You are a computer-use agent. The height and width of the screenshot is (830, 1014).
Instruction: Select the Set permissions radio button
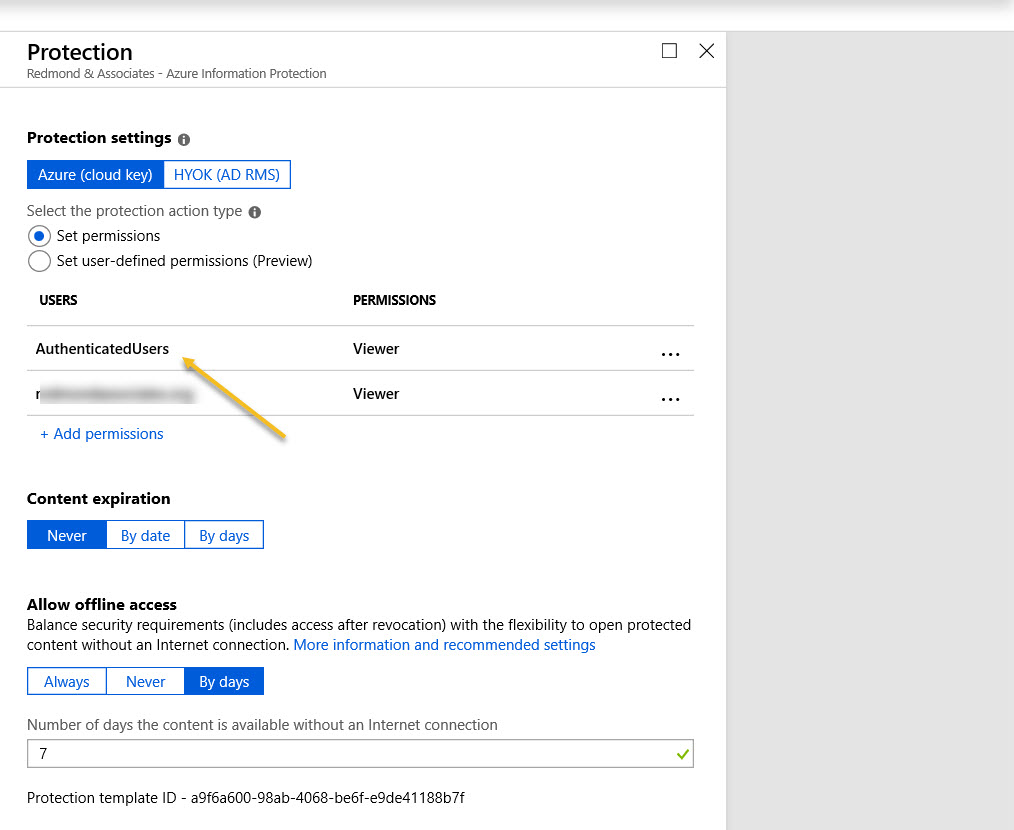click(x=39, y=236)
